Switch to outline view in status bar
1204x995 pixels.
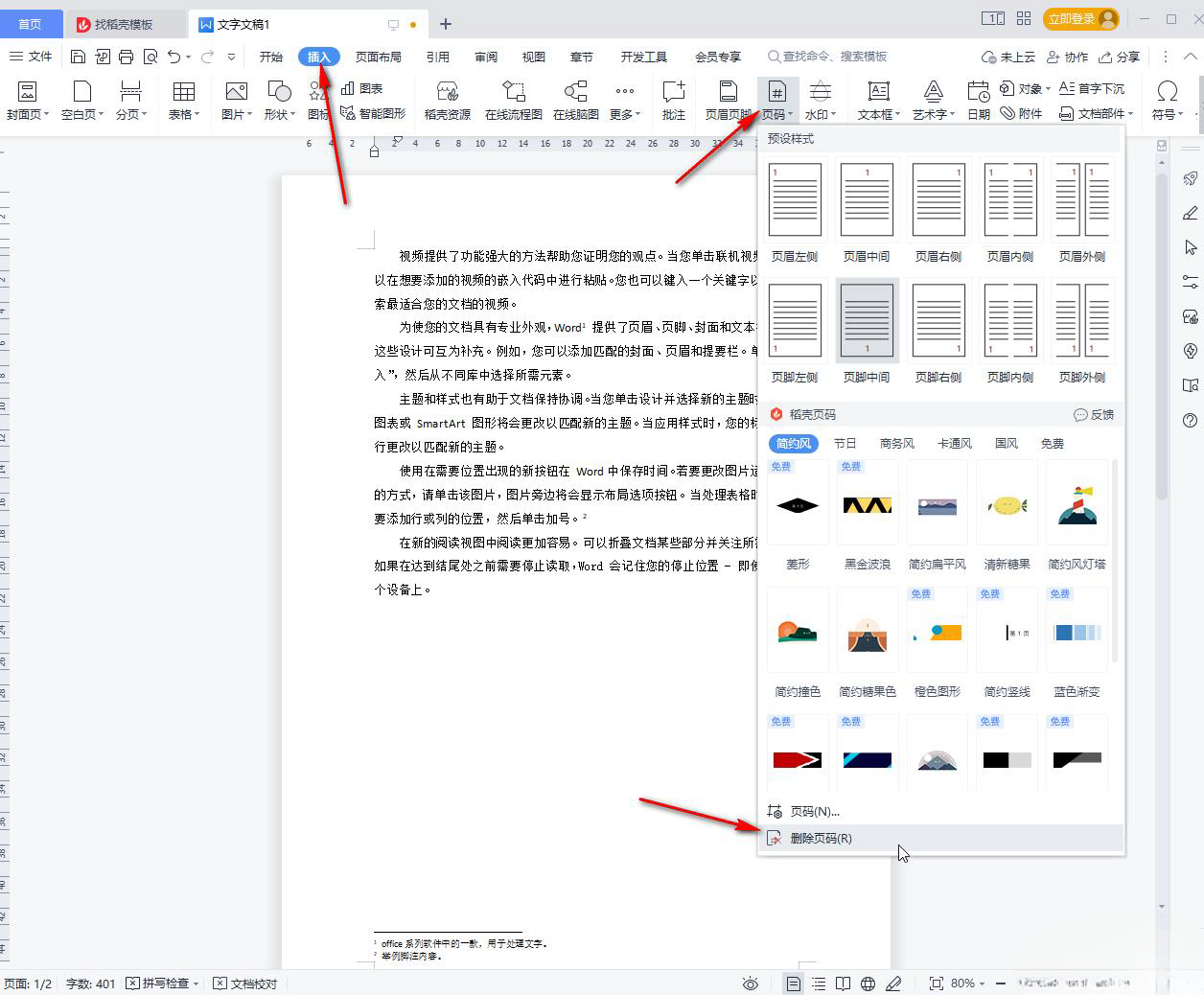click(x=819, y=983)
